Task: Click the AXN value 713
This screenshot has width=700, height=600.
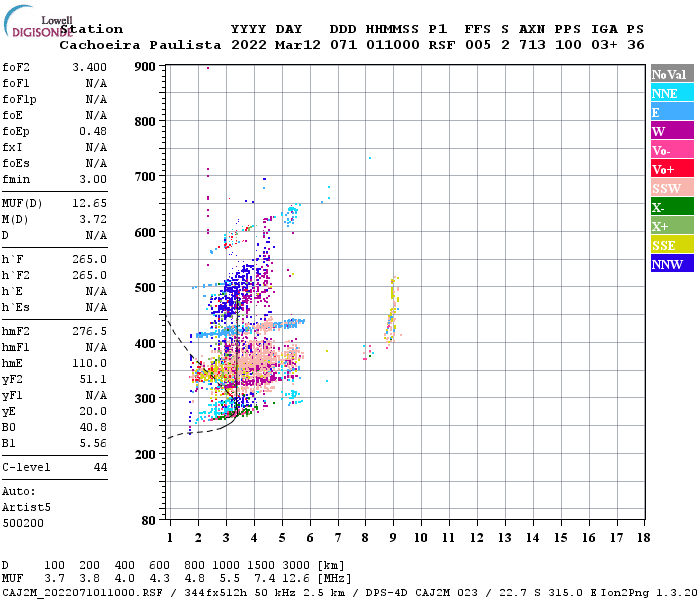Action: (532, 45)
